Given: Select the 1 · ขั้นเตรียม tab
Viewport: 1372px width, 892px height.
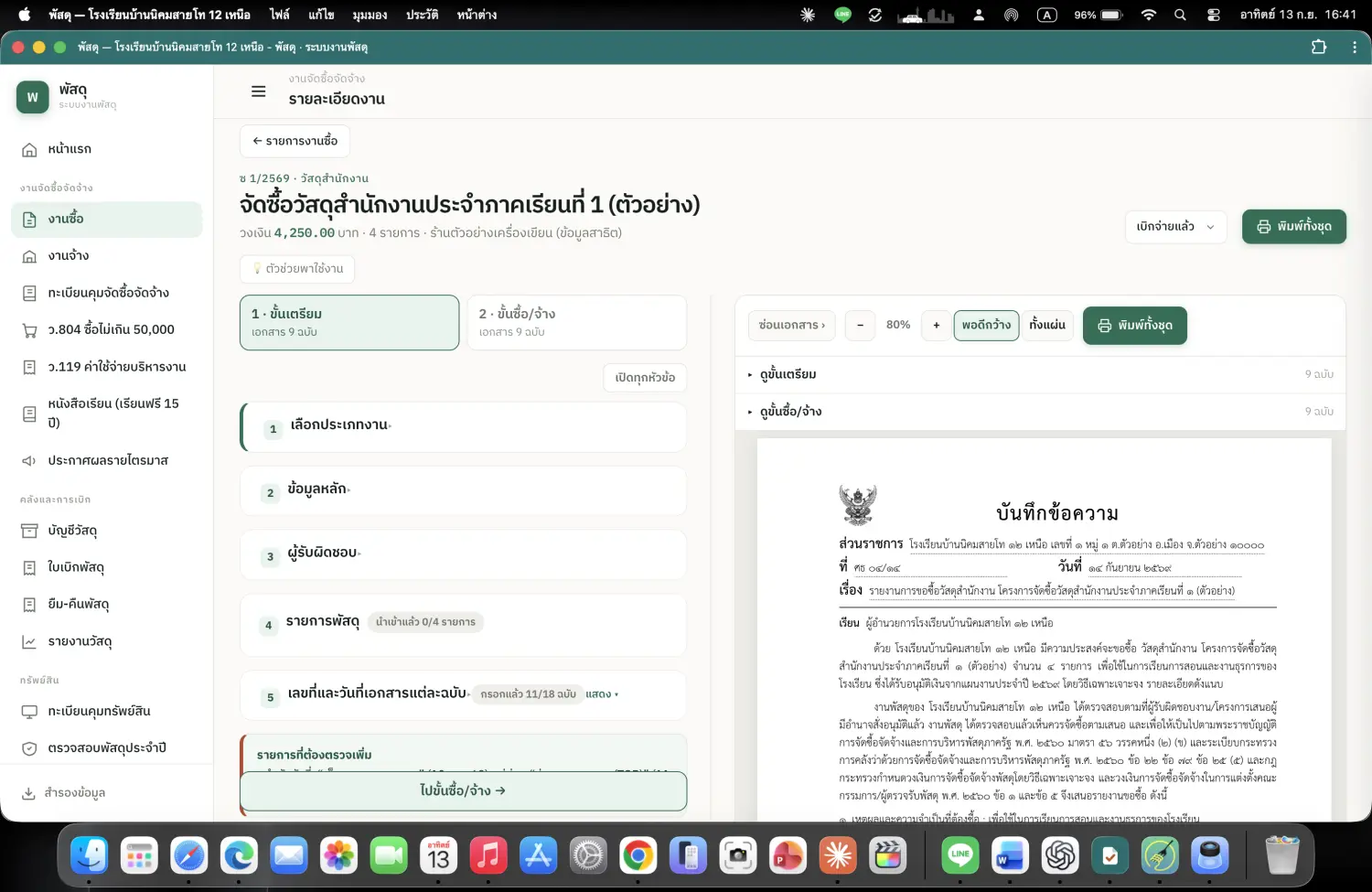Looking at the screenshot, I should 349,322.
